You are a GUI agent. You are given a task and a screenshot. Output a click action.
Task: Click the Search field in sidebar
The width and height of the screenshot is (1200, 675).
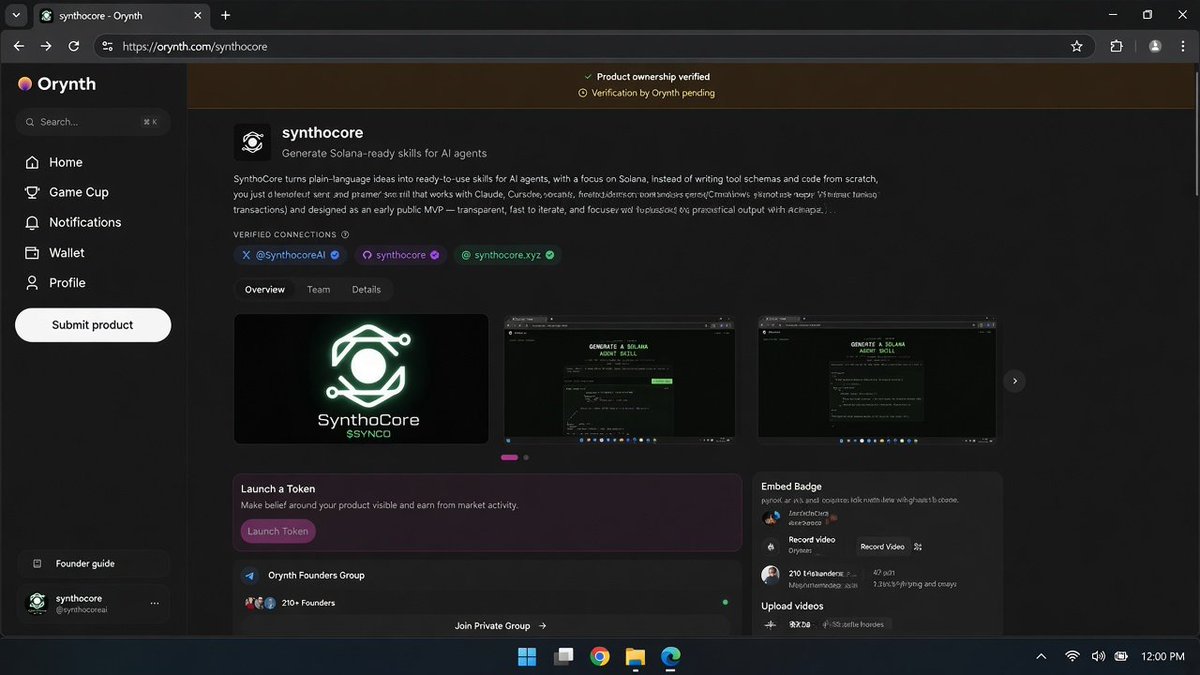(93, 122)
